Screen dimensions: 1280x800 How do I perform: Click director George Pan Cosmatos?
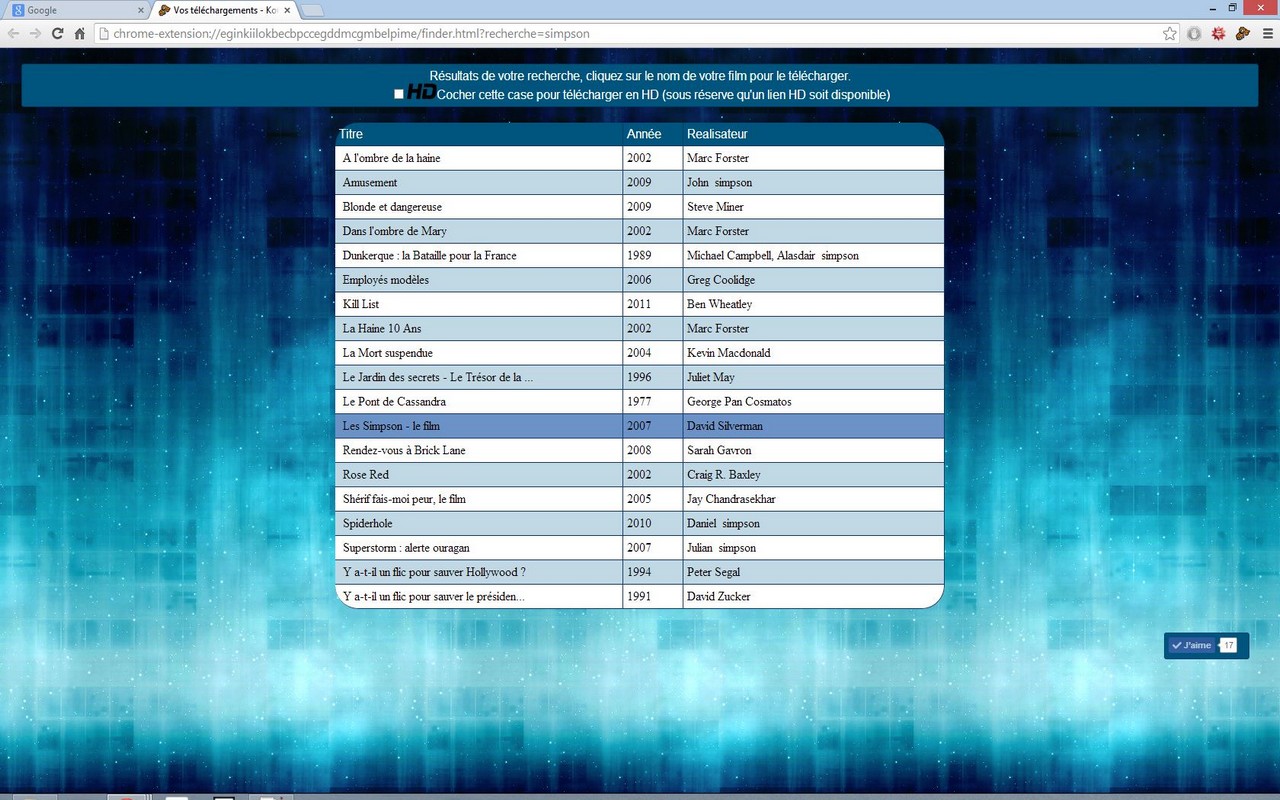click(x=739, y=402)
